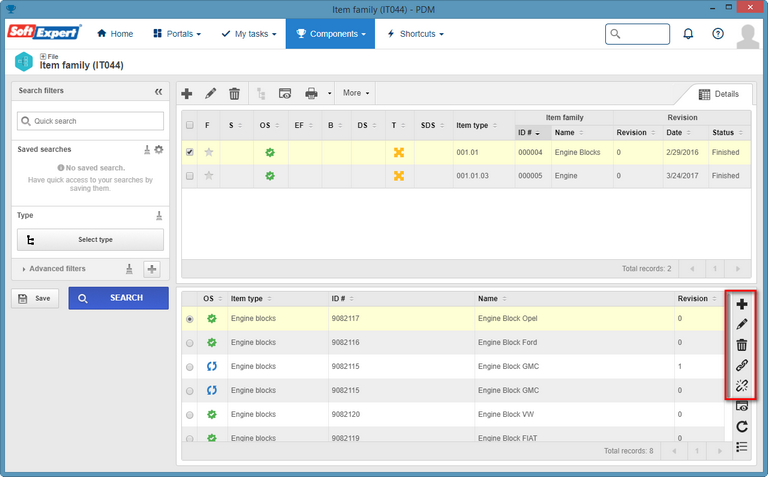This screenshot has height=477, width=768.
Task: Clear advanced filters with the broom icon
Action: [x=129, y=269]
